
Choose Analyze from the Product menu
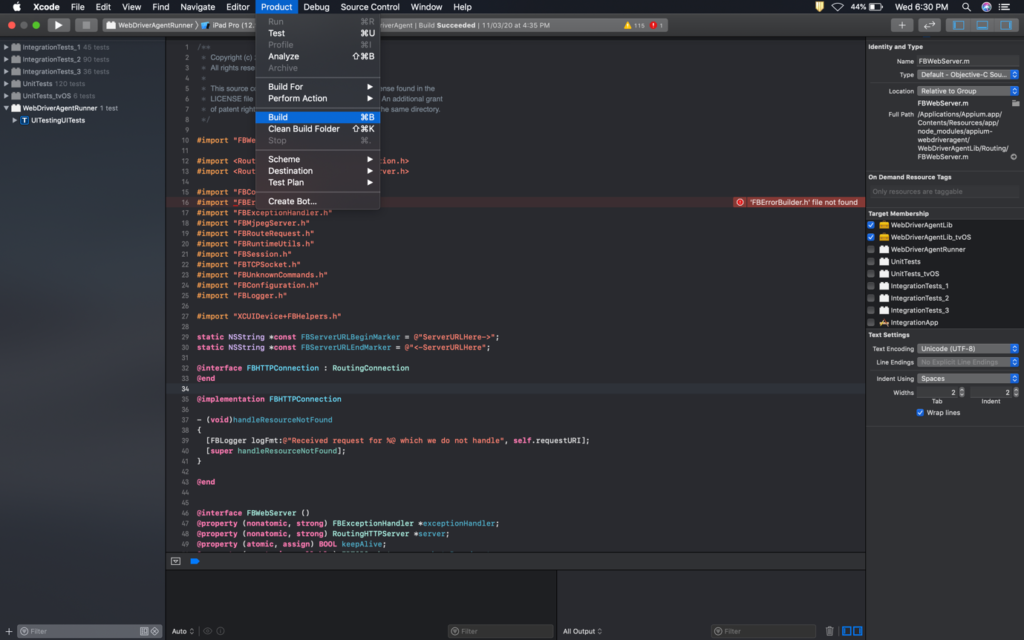pos(317,56)
